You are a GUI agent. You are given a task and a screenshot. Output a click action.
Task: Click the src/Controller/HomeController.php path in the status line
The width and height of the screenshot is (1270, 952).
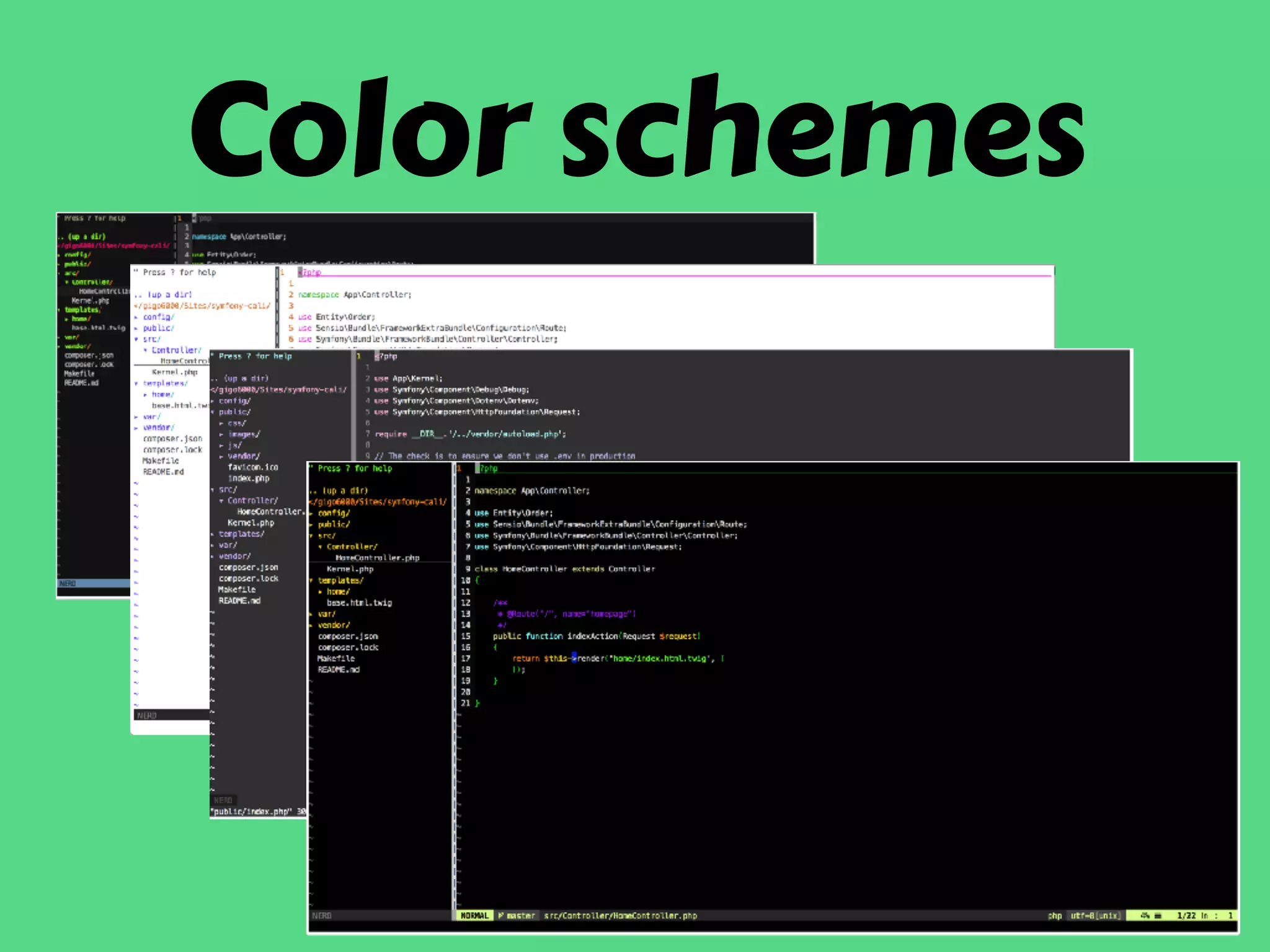620,915
